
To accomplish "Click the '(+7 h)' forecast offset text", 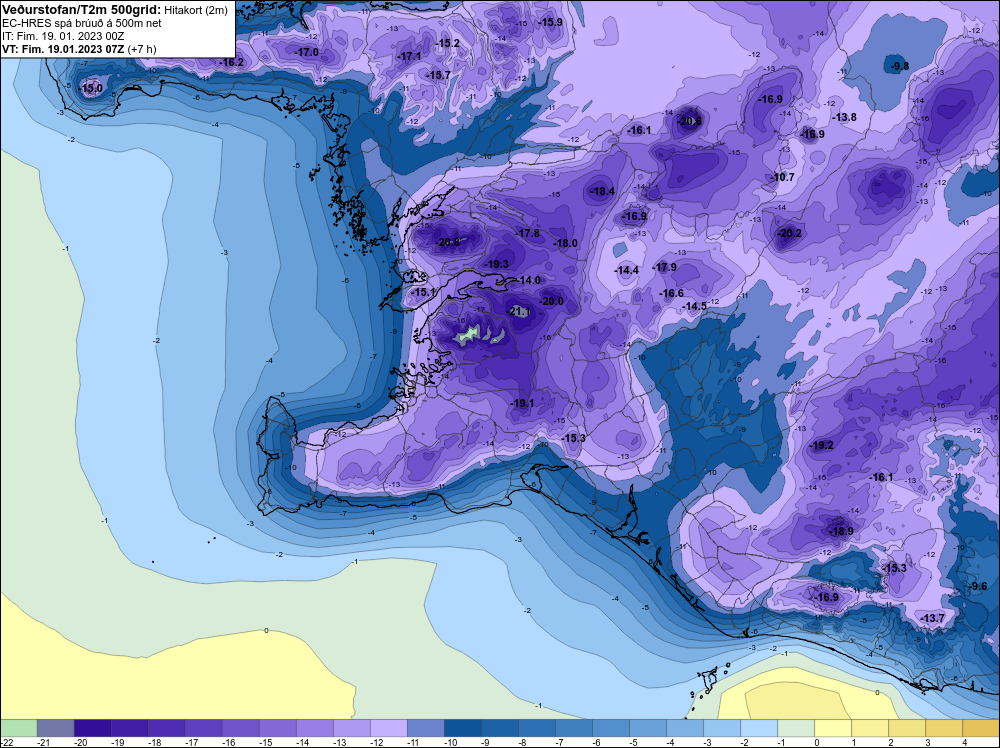I will tap(142, 48).
